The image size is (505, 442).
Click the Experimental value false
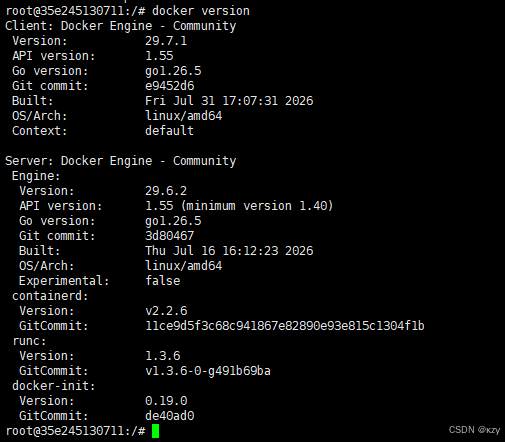(163, 281)
